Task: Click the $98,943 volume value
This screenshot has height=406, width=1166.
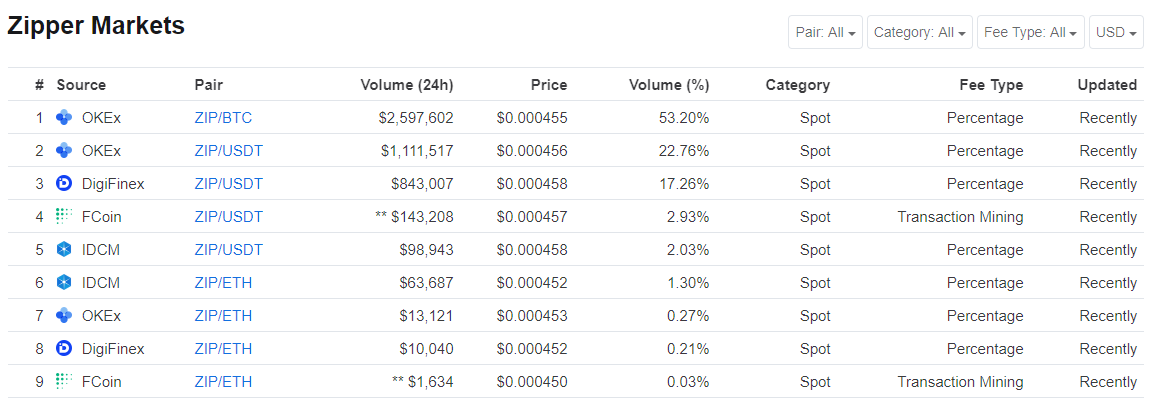Action: pos(426,249)
